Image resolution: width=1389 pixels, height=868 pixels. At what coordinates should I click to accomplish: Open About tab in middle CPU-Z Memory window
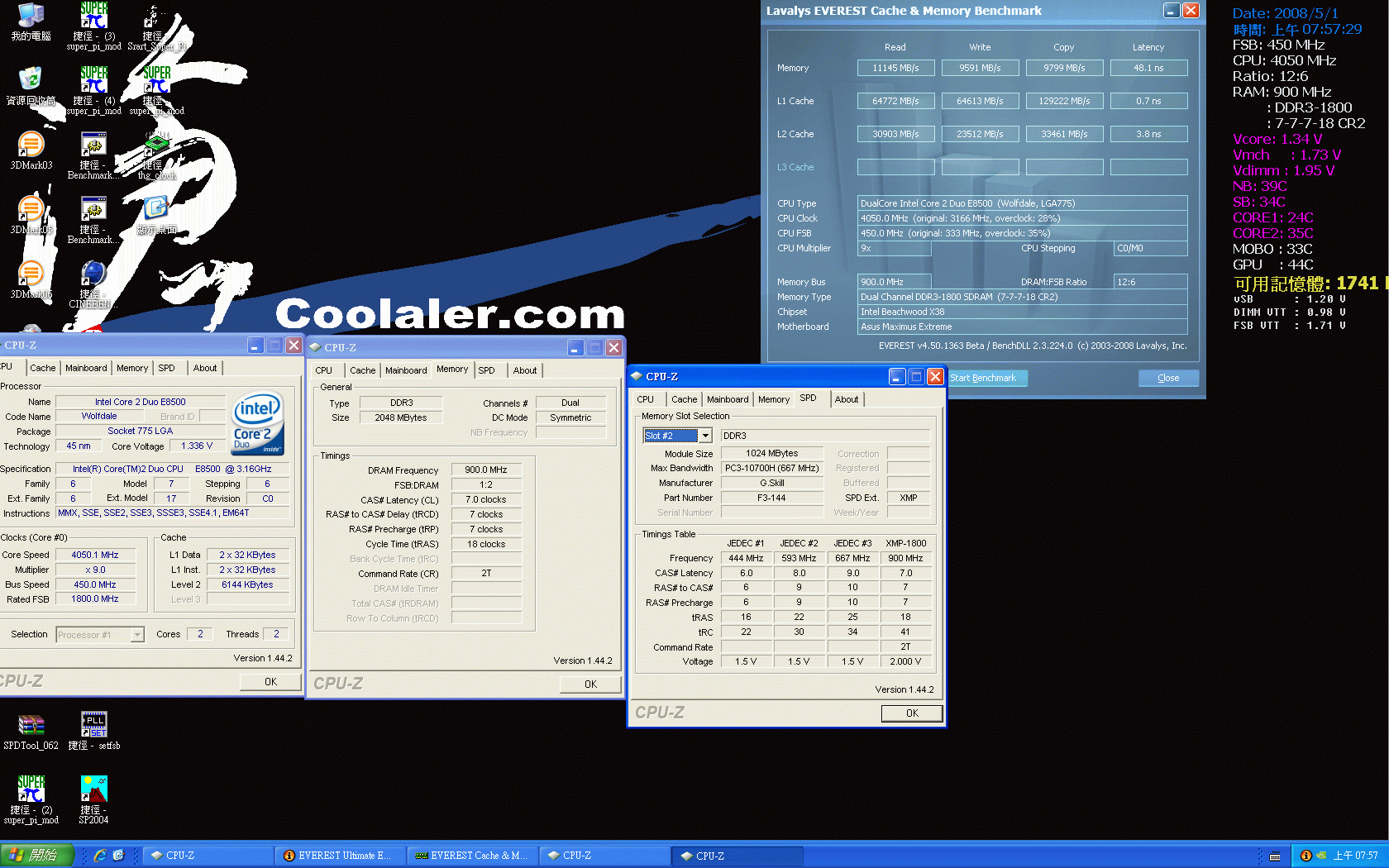click(525, 370)
